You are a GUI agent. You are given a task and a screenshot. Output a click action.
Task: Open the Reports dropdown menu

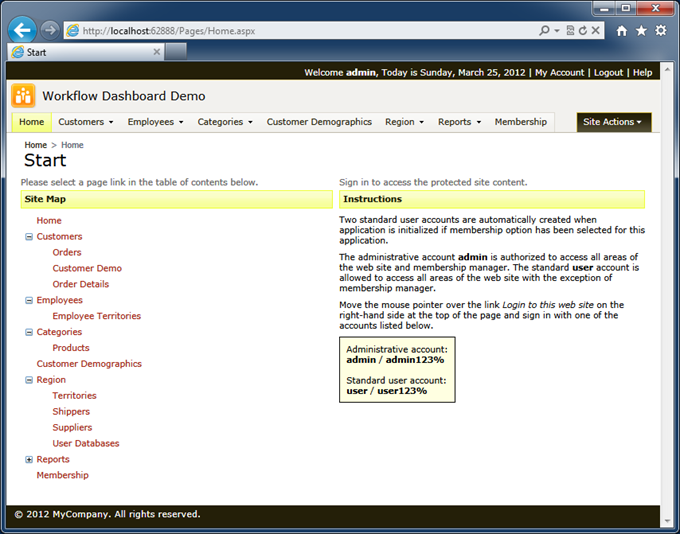click(459, 122)
